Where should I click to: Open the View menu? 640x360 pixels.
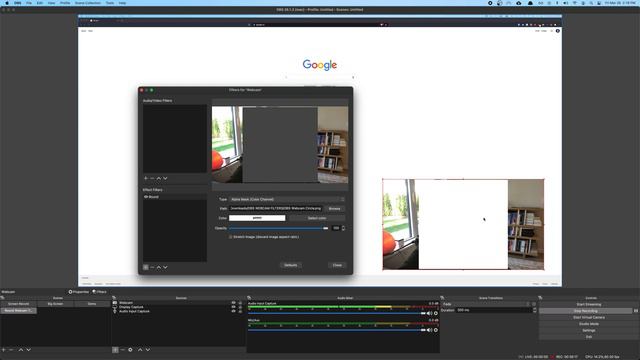[x=51, y=3]
